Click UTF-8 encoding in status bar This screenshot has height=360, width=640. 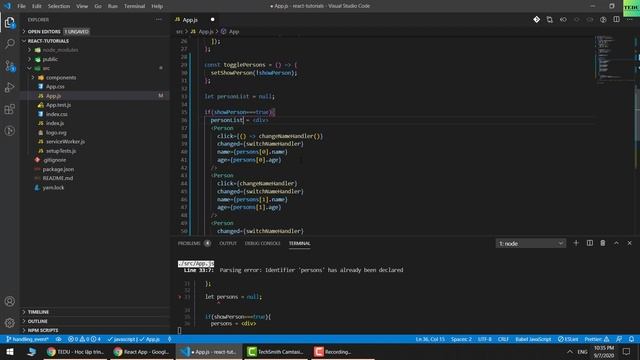[x=484, y=339]
